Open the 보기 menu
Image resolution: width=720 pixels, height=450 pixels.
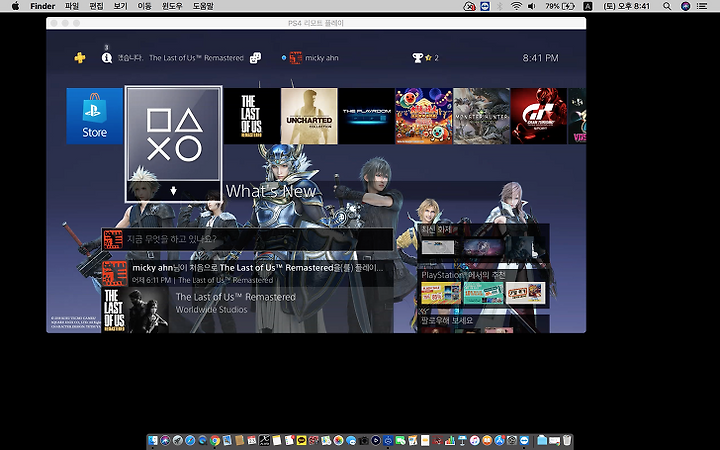[x=120, y=6]
